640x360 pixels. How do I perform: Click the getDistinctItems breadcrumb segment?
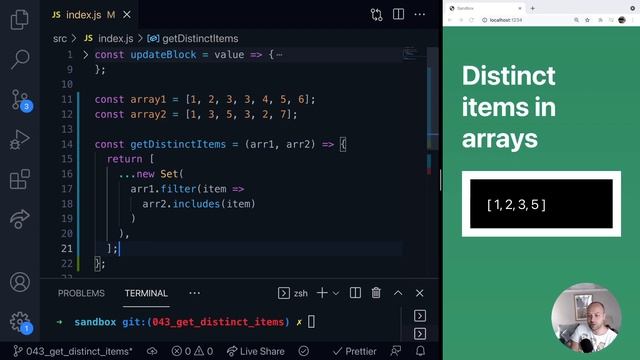pos(193,38)
